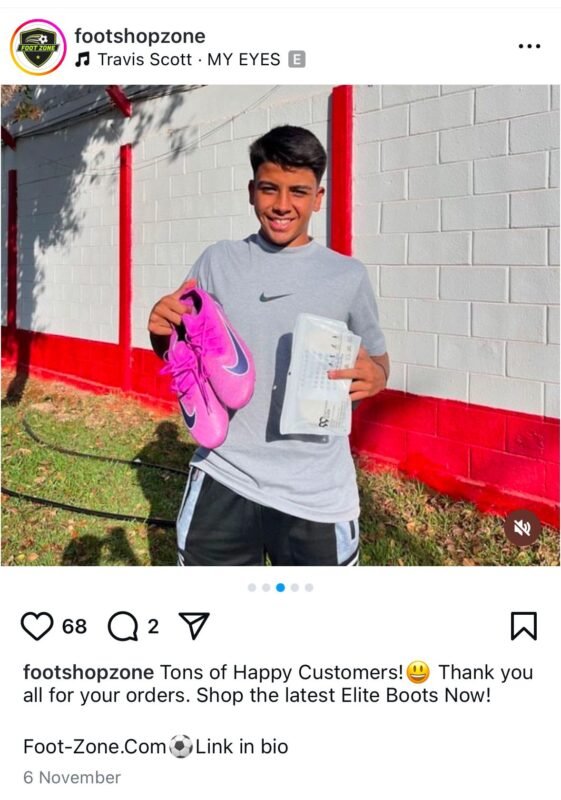Open the three-dot more options menu
This screenshot has width=561, height=800.
(529, 46)
